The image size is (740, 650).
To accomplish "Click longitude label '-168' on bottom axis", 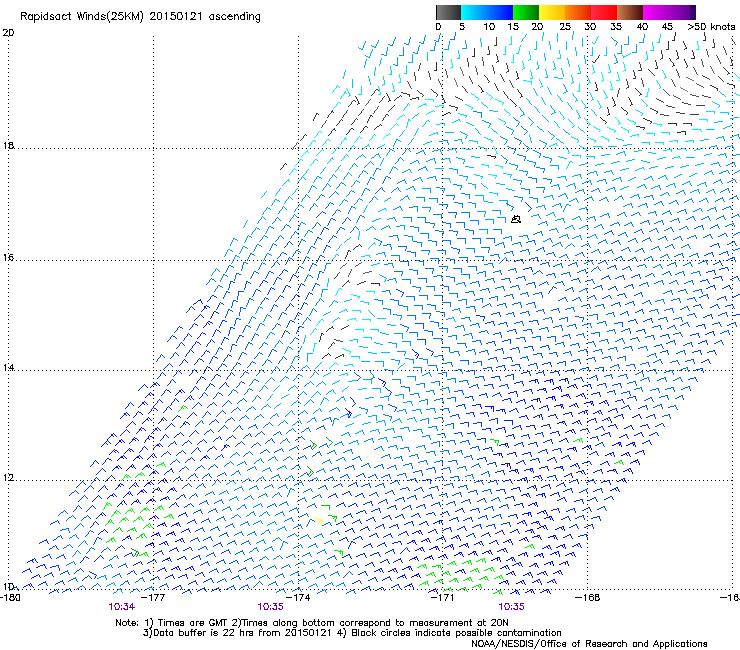I will click(x=588, y=598).
